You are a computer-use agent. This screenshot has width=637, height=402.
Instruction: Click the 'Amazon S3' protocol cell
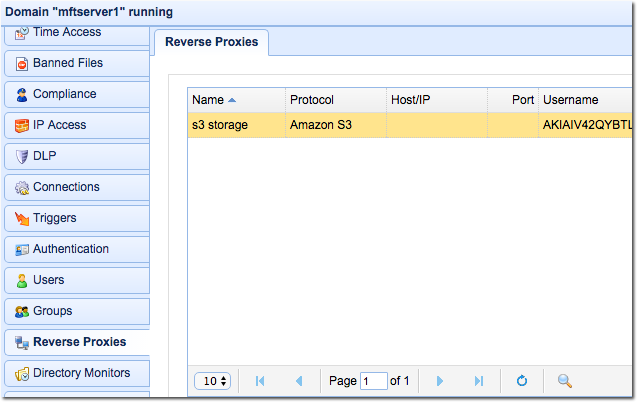pyautogui.click(x=336, y=125)
